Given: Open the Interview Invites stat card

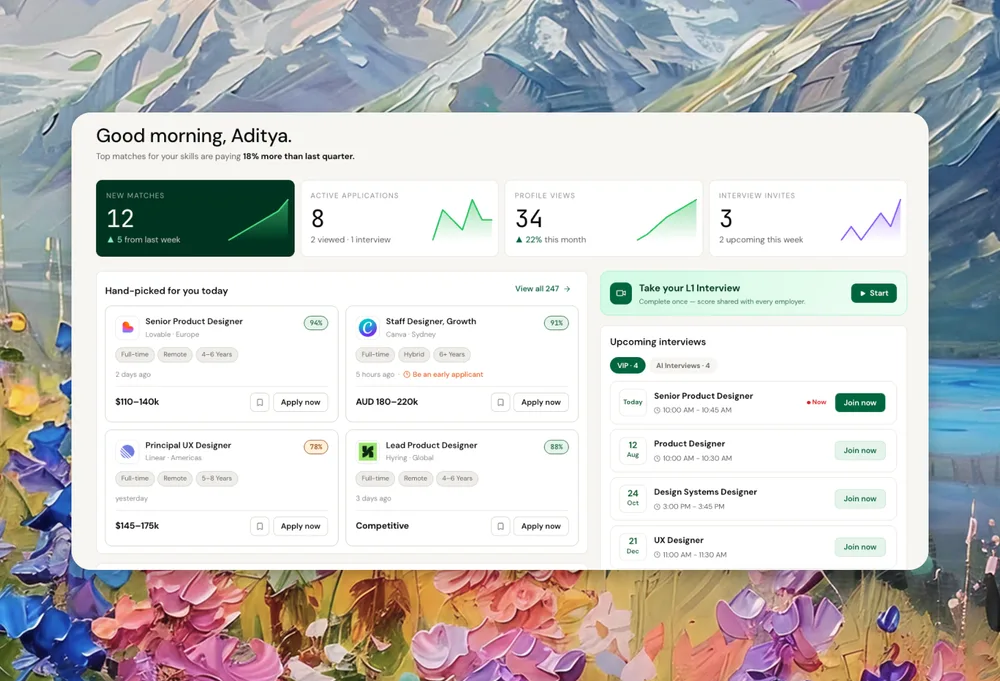Looking at the screenshot, I should [808, 218].
